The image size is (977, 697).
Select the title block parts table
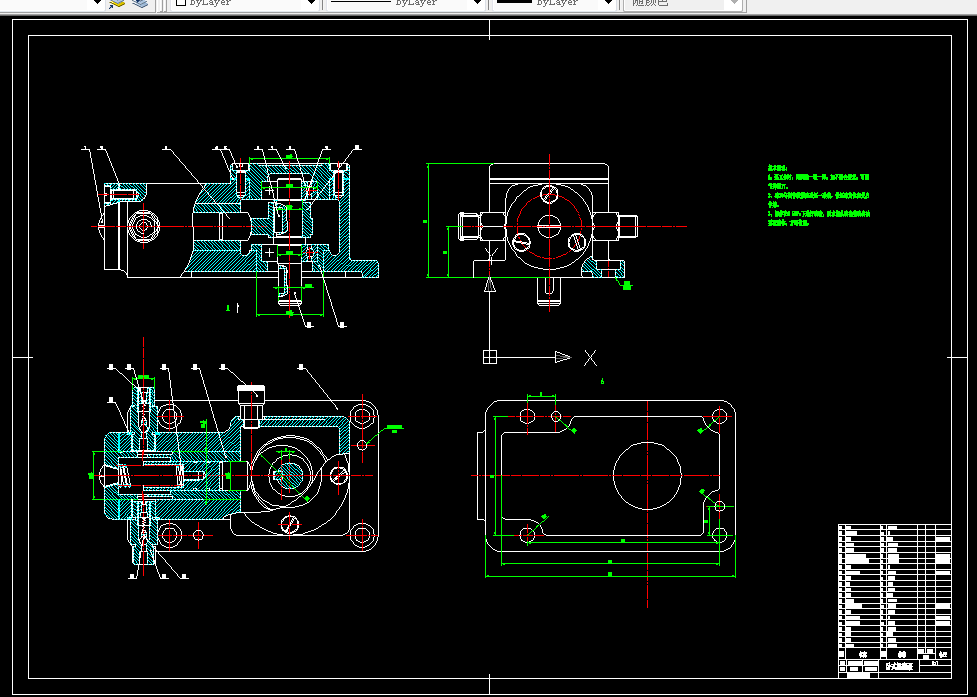pos(894,601)
